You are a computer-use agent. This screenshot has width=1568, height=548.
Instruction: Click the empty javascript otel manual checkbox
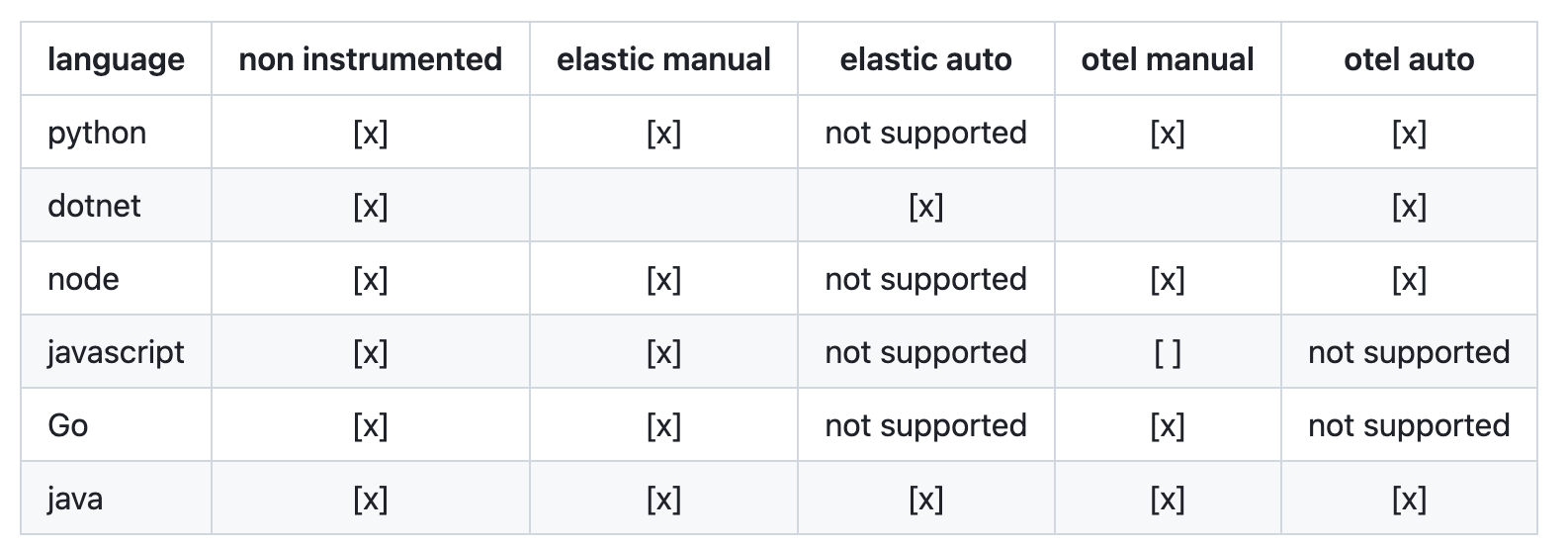(x=1168, y=353)
